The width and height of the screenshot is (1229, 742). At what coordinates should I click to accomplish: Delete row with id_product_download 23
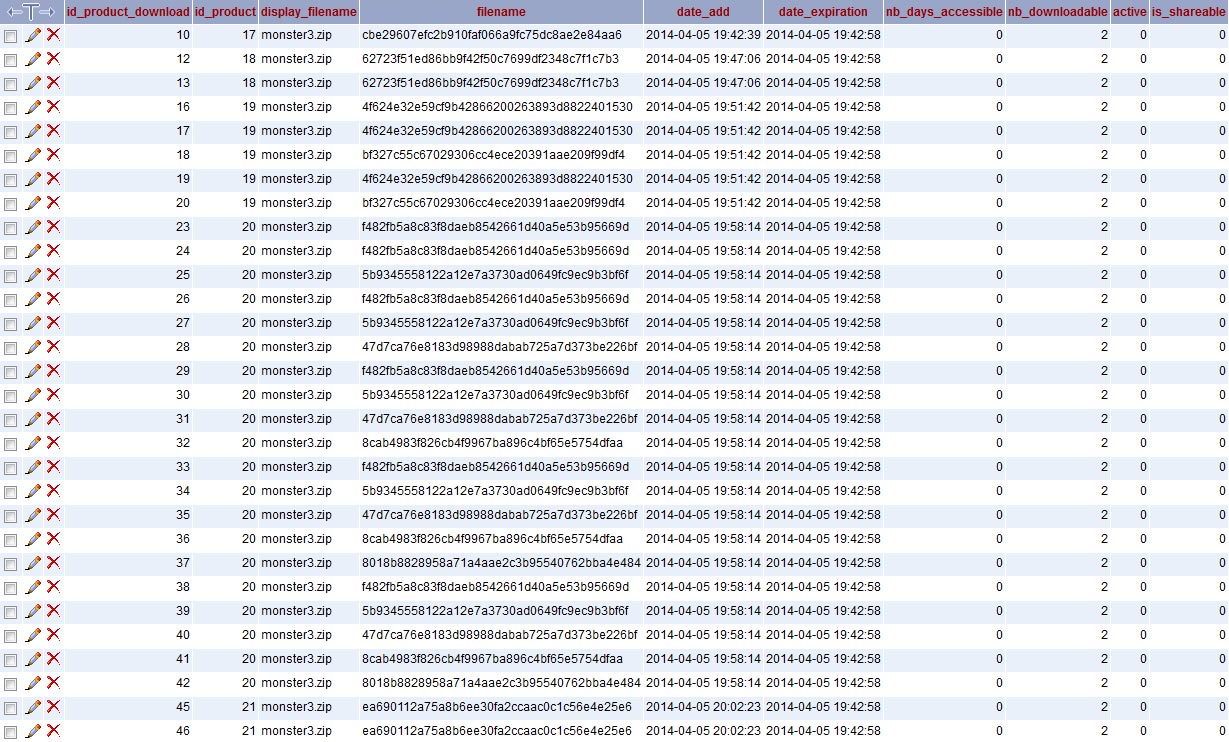pos(53,227)
